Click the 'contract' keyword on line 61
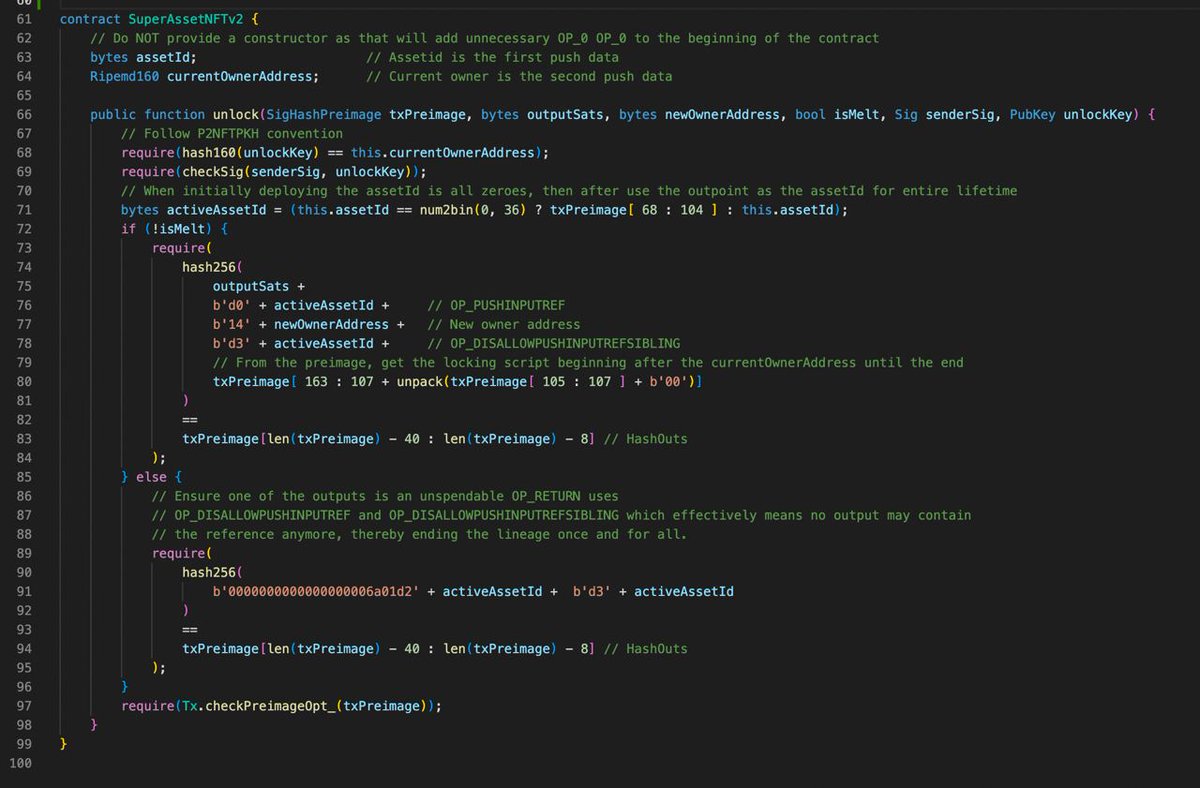The width and height of the screenshot is (1200, 788). [90, 19]
